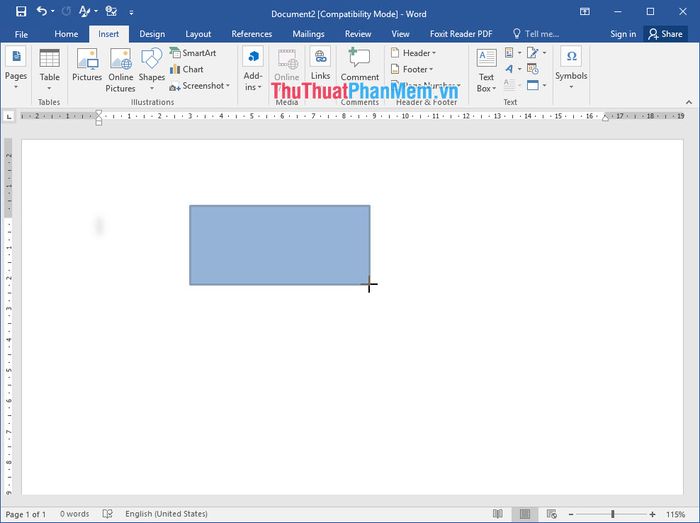Switch to Web Layout view
Screen dimensions: 700x523
click(550, 514)
